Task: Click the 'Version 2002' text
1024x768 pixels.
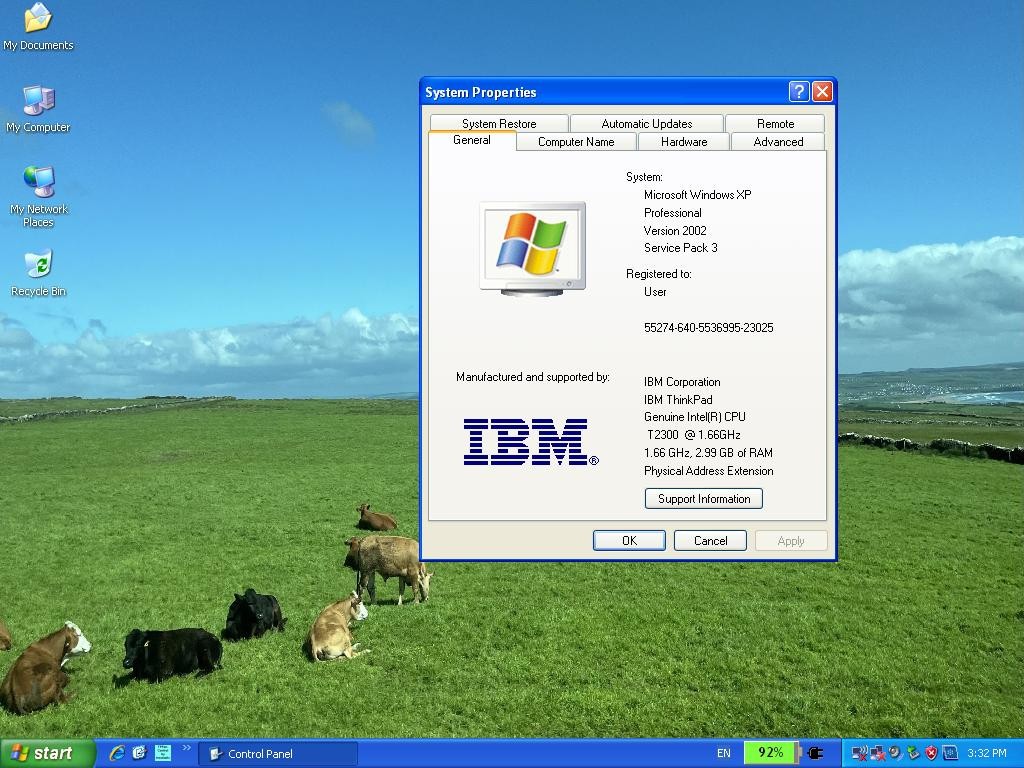Action: [x=675, y=230]
